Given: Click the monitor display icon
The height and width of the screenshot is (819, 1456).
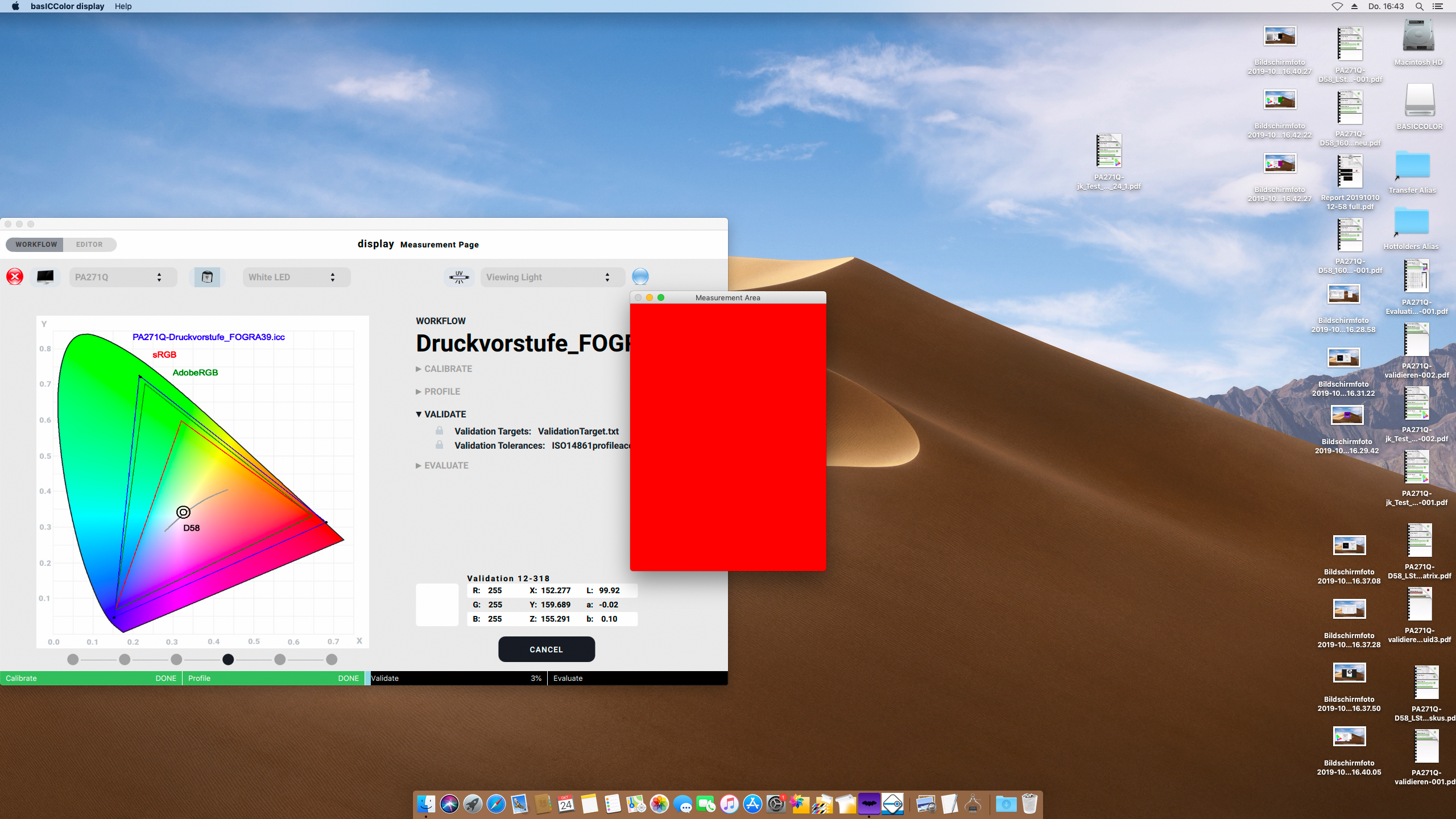Looking at the screenshot, I should pyautogui.click(x=45, y=277).
